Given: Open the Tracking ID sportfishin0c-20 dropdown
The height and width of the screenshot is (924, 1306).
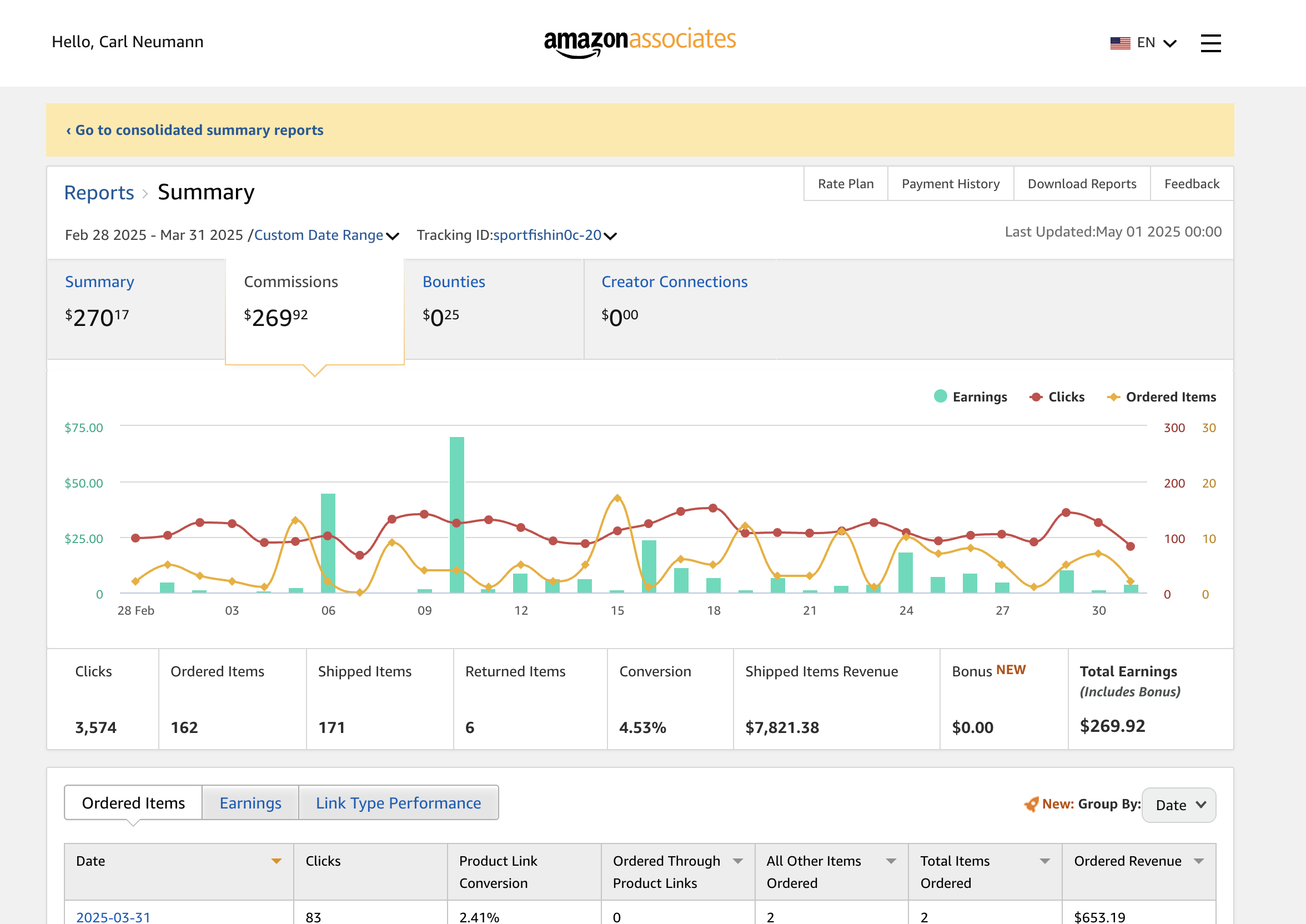Looking at the screenshot, I should coord(555,235).
